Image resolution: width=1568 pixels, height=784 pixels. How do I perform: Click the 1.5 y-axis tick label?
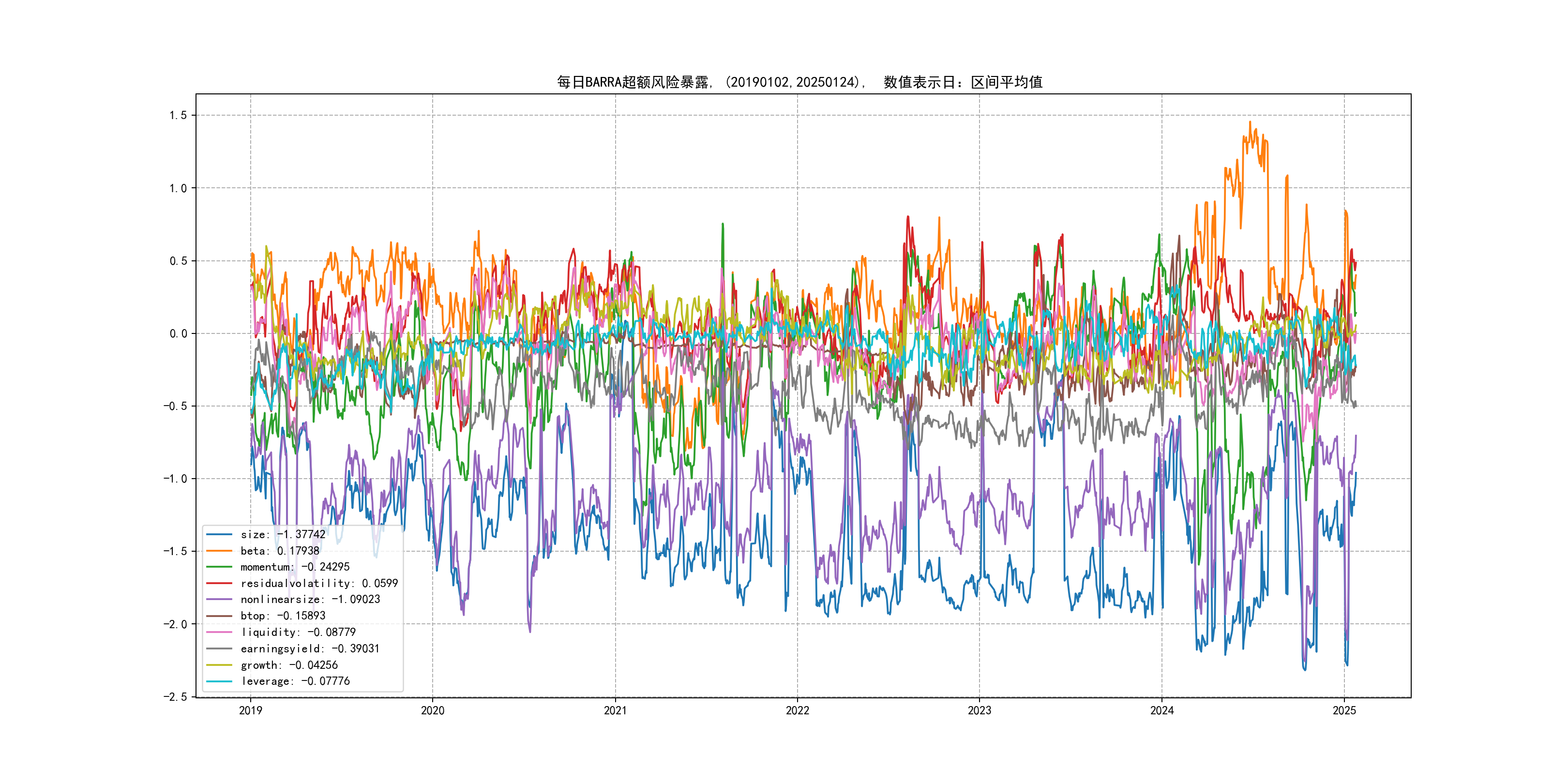click(179, 116)
